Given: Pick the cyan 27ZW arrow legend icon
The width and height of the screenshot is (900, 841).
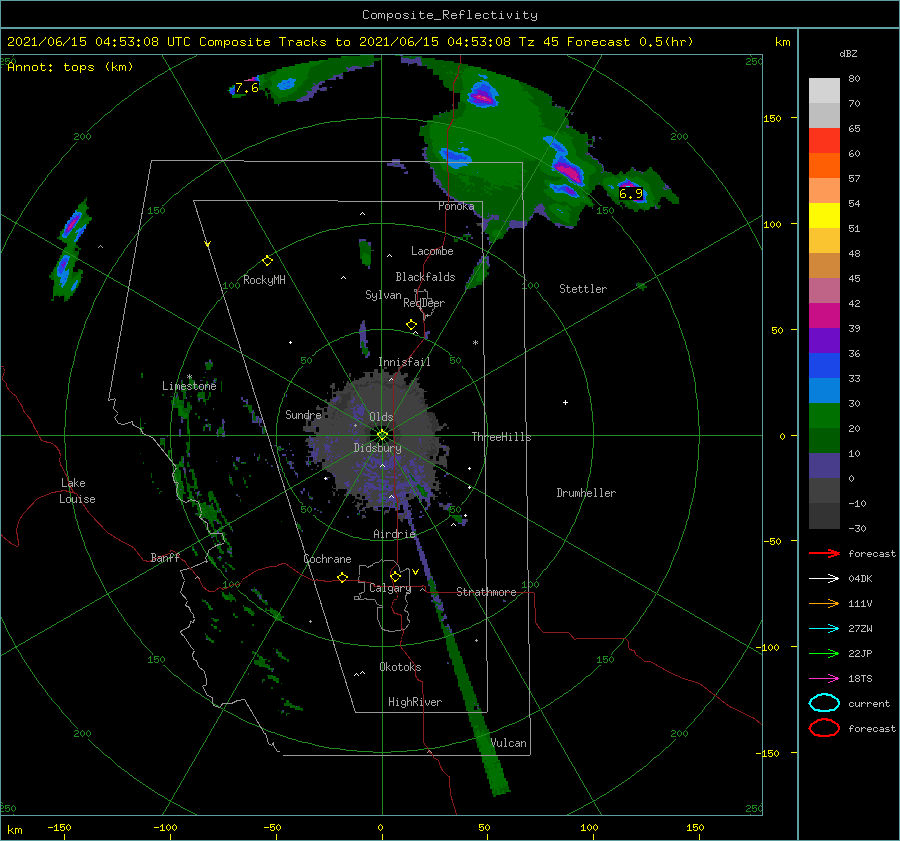Looking at the screenshot, I should tap(824, 629).
